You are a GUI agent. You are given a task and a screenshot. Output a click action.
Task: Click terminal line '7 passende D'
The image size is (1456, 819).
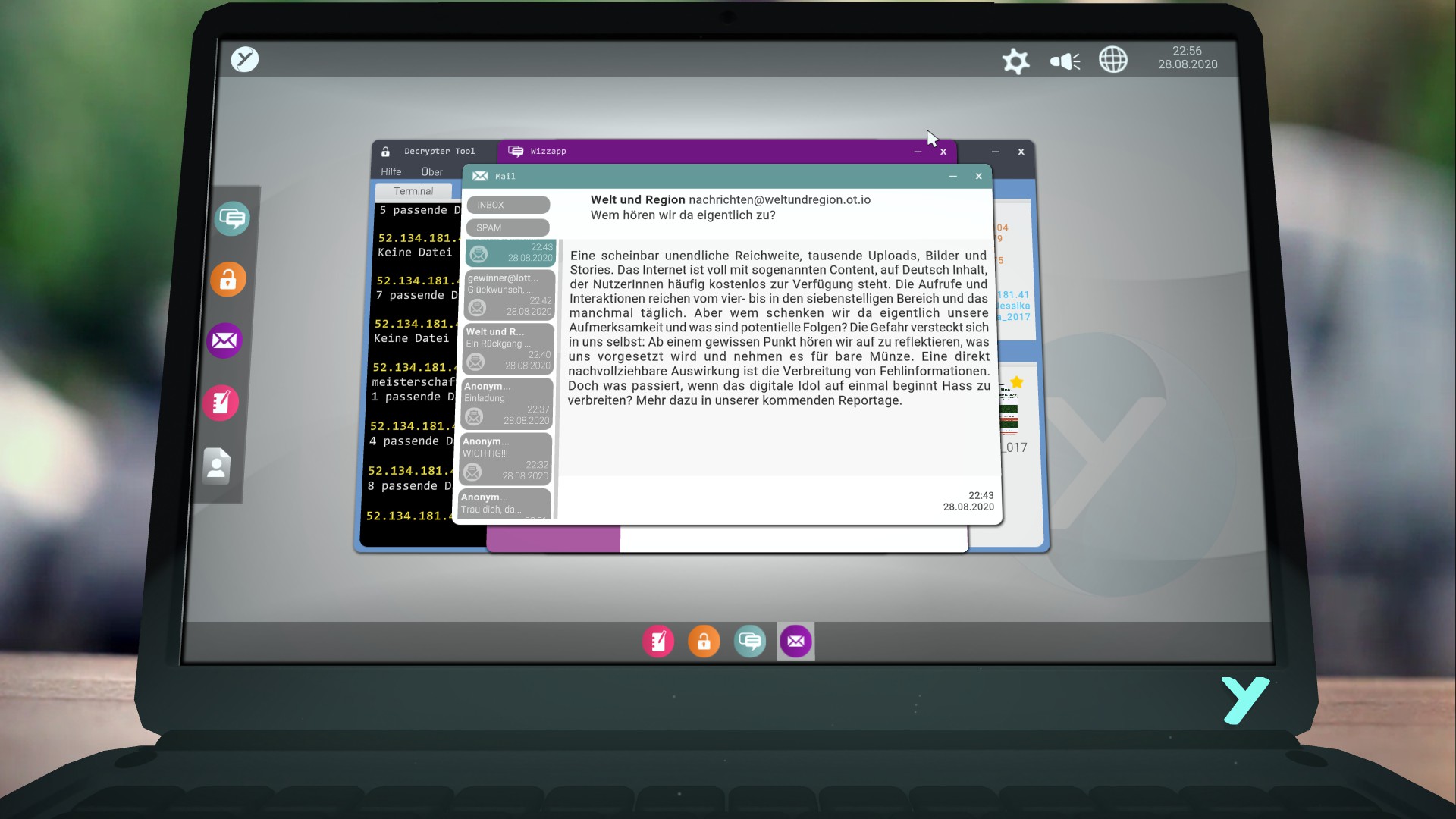point(418,295)
